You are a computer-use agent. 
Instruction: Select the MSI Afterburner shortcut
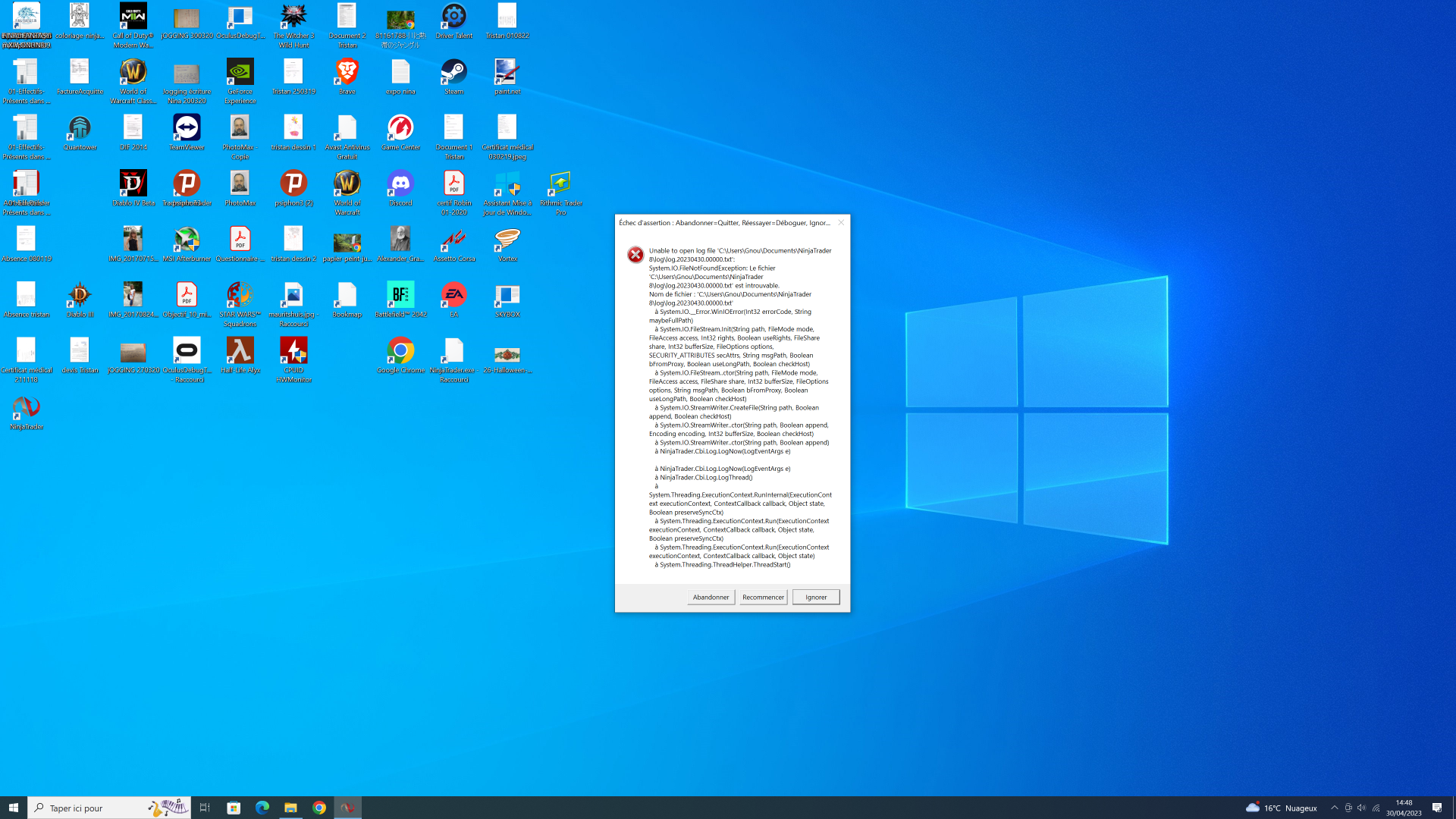pyautogui.click(x=187, y=242)
